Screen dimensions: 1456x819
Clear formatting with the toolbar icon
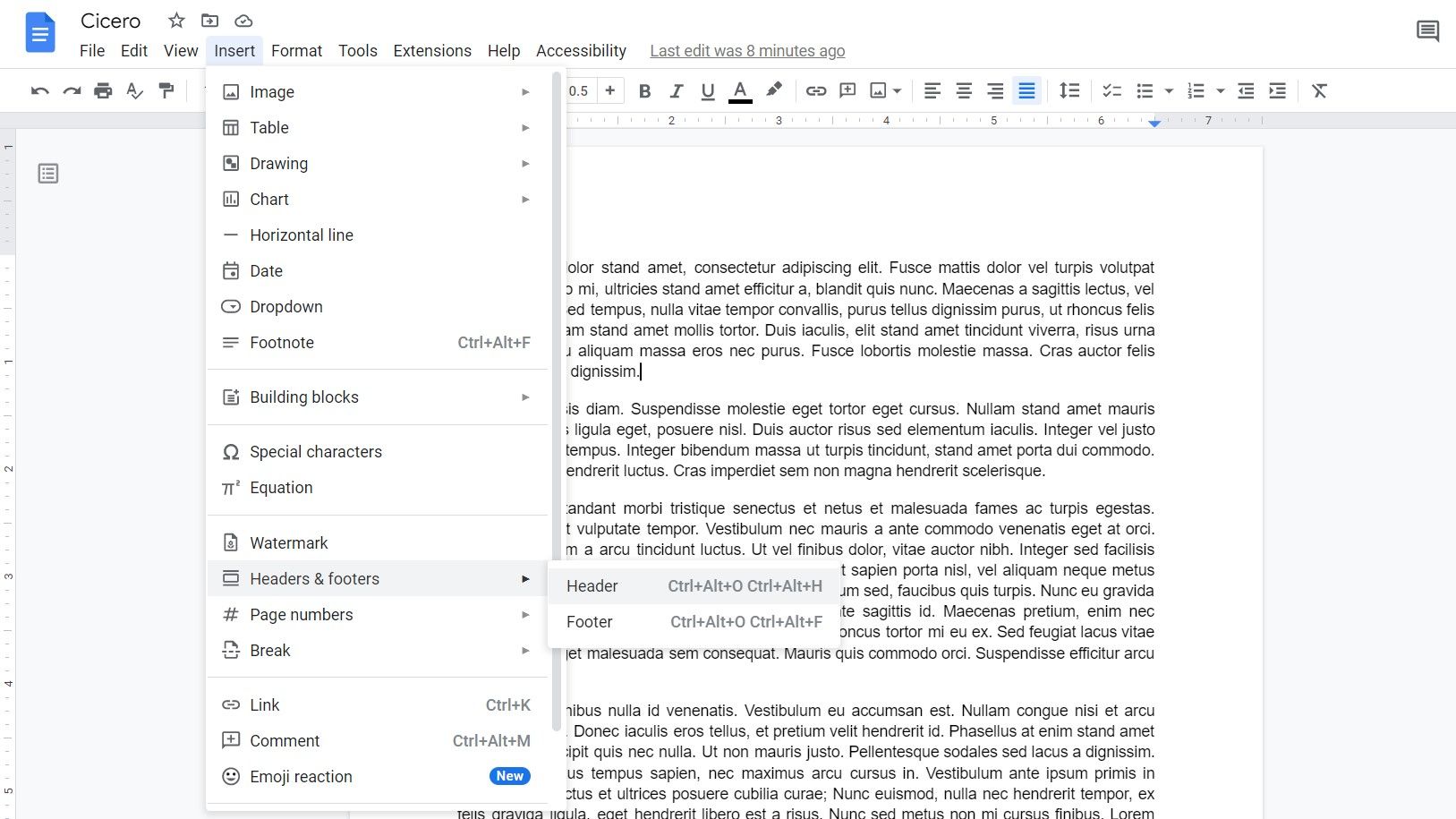(x=1320, y=90)
